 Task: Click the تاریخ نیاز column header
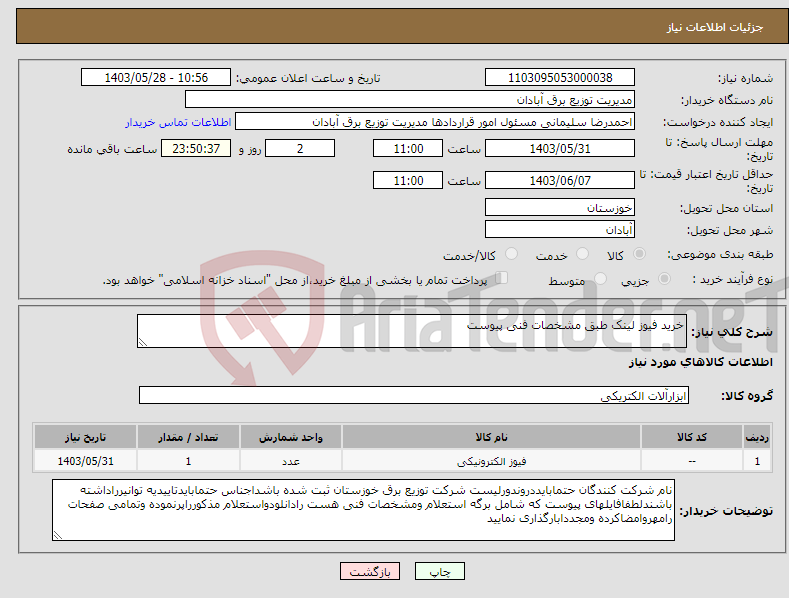86,437
